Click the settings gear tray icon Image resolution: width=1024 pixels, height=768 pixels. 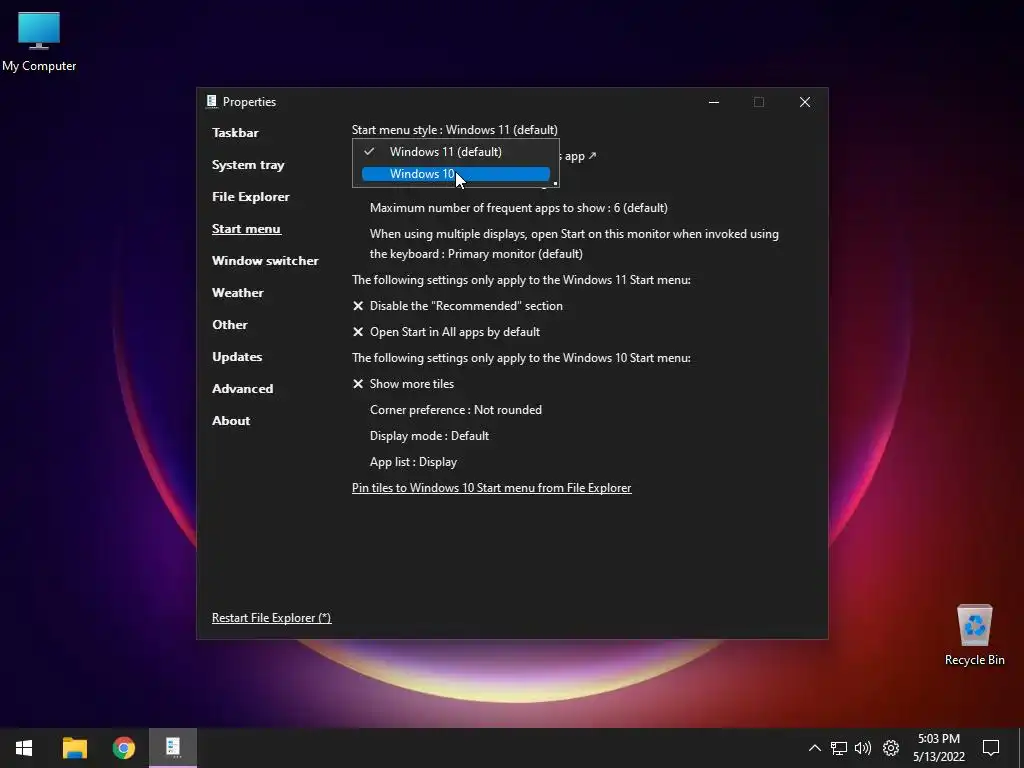pyautogui.click(x=891, y=748)
